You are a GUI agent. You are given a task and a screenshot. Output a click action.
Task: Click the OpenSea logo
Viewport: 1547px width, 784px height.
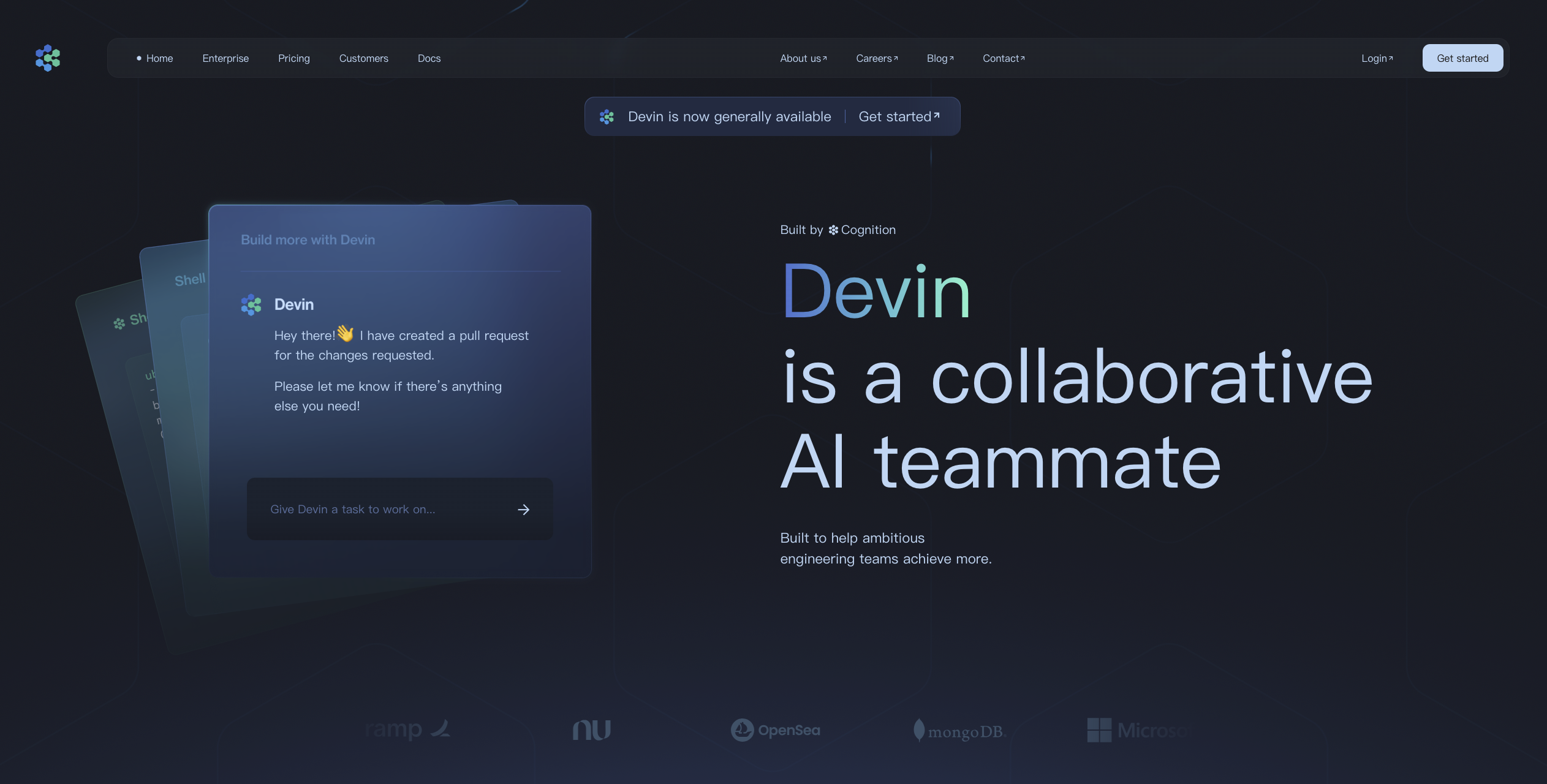pyautogui.click(x=775, y=730)
